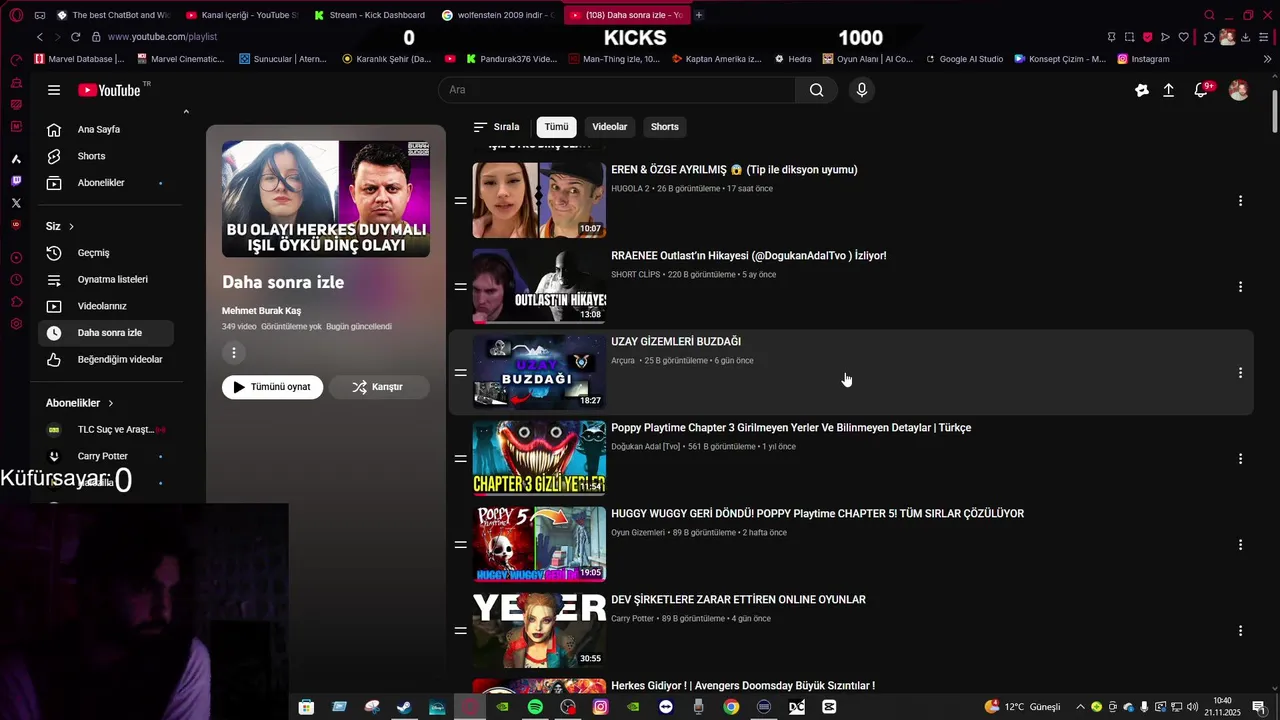Open Oynatma listeleri in sidebar
1280x720 pixels.
[105, 280]
